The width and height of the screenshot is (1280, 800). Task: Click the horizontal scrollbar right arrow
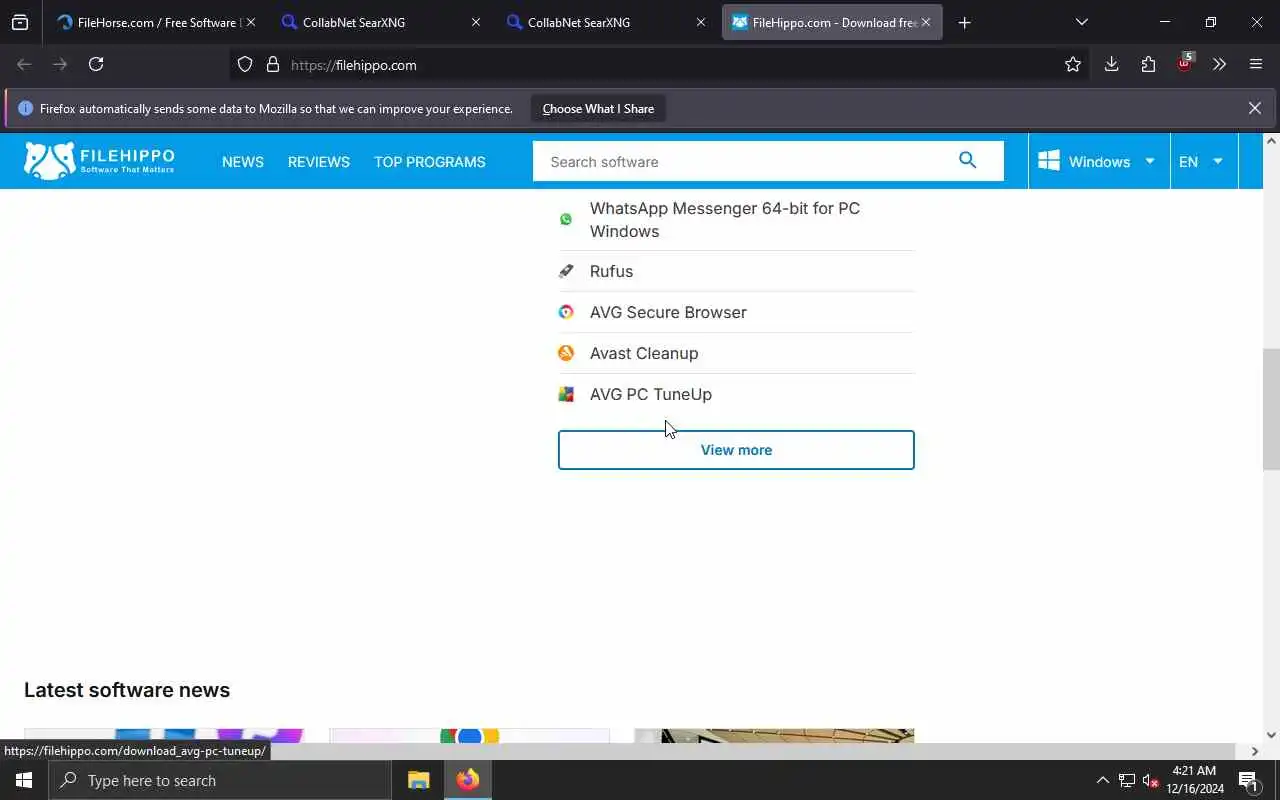[1254, 751]
